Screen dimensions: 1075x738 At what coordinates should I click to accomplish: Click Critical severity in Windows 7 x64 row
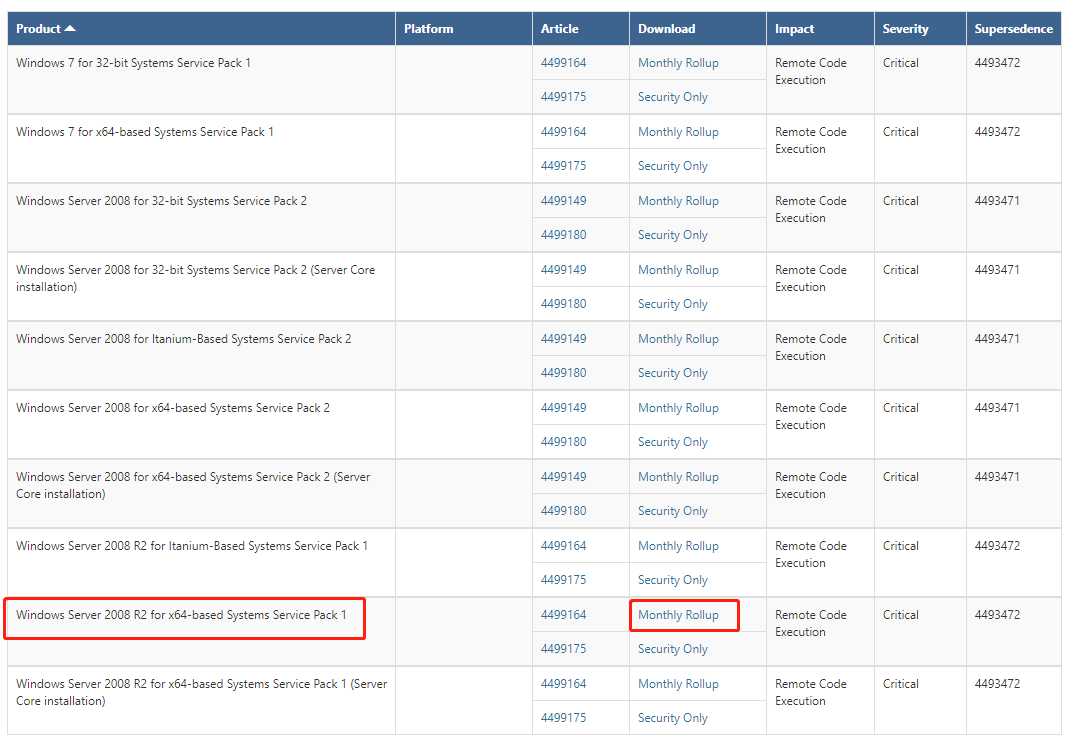pos(900,132)
